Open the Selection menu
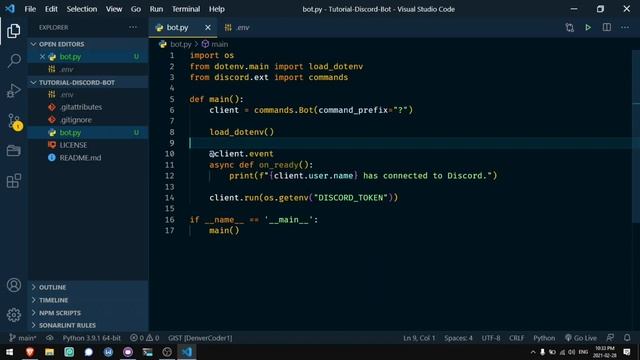 pyautogui.click(x=82, y=9)
